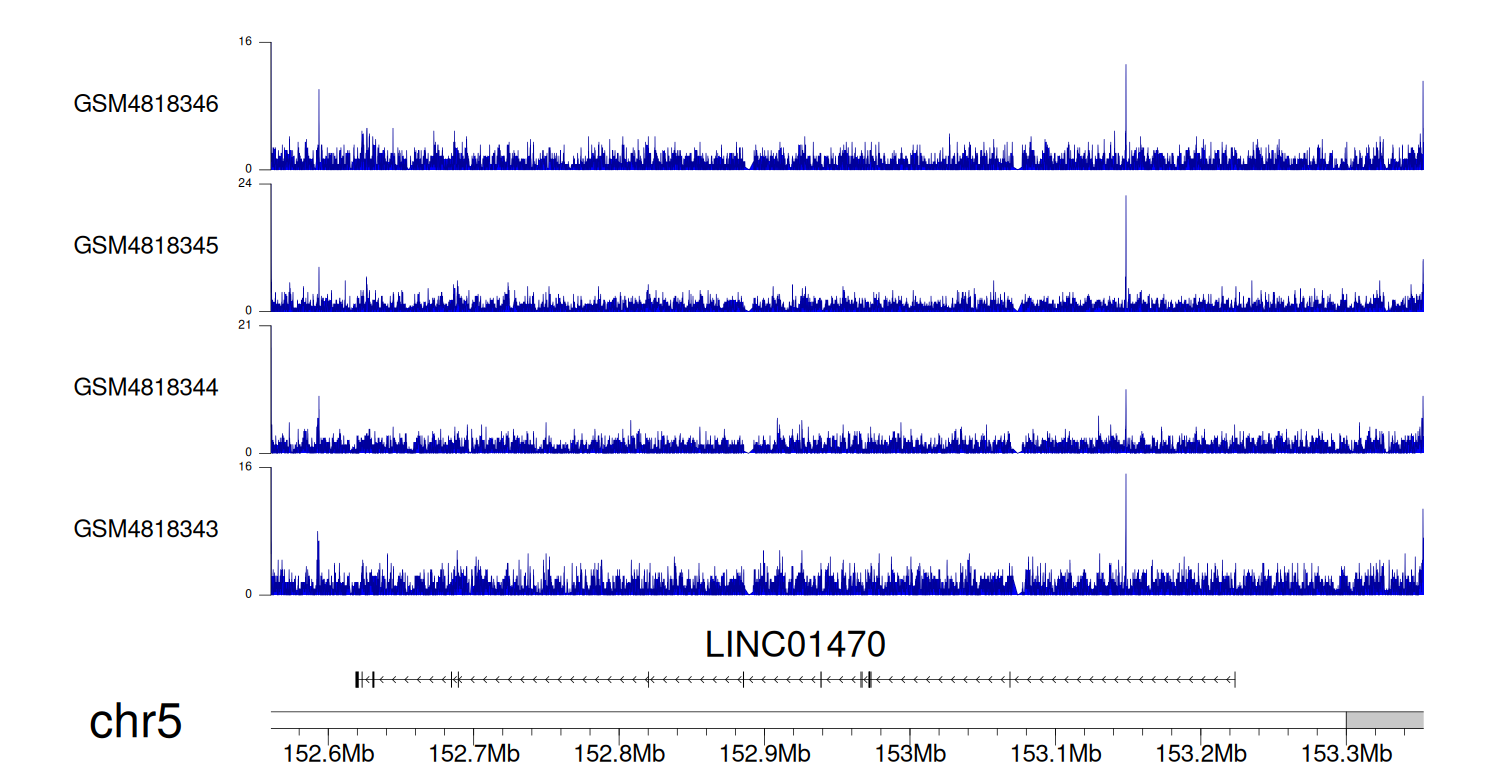This screenshot has height=780, width=1500.
Task: Click the leftmost exon block of LINC01470
Action: pyautogui.click(x=357, y=680)
